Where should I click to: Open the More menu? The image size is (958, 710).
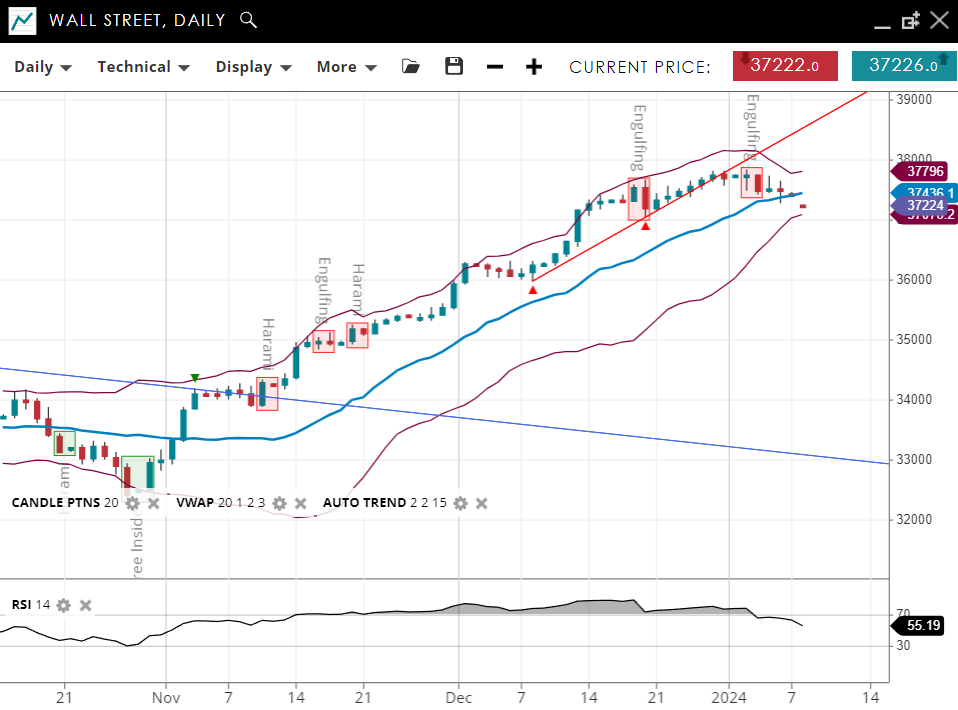pos(346,67)
